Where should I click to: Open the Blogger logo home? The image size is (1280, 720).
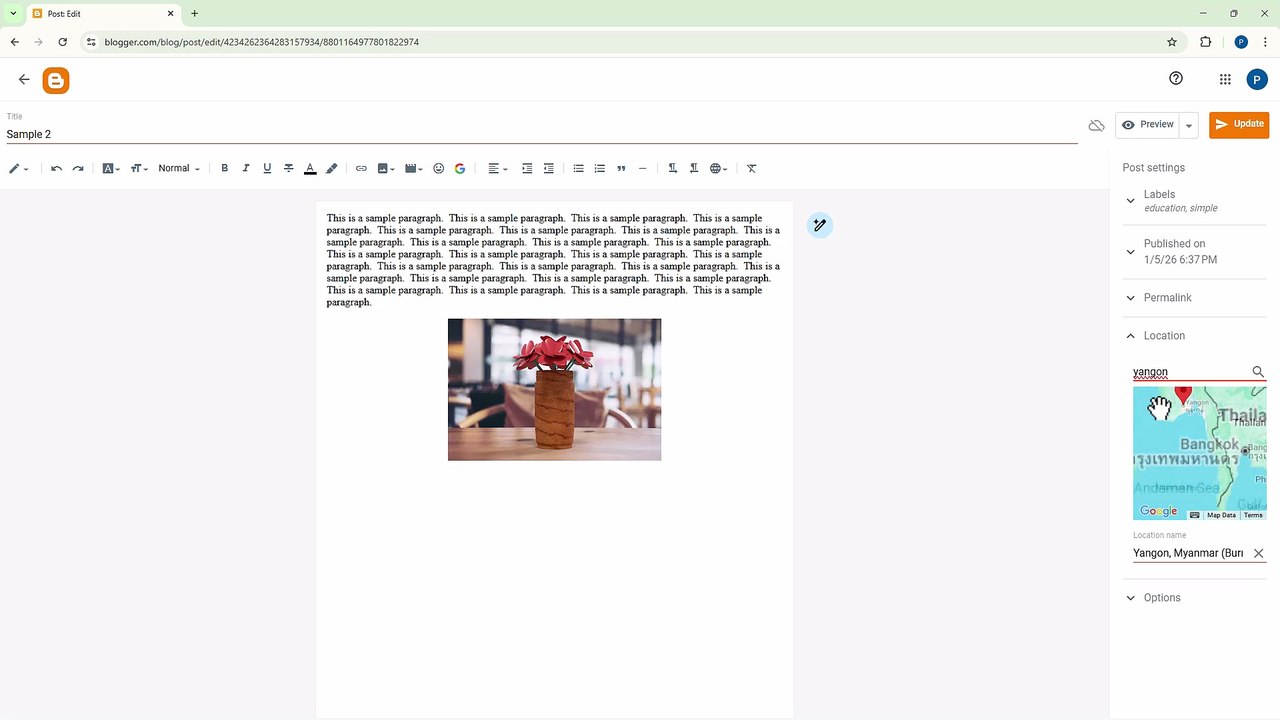56,81
